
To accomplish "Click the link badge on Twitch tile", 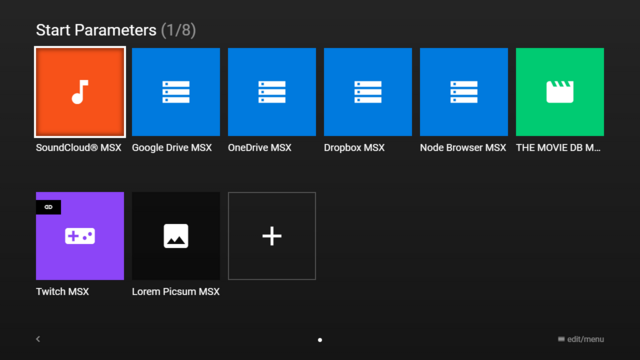I will click(x=49, y=207).
